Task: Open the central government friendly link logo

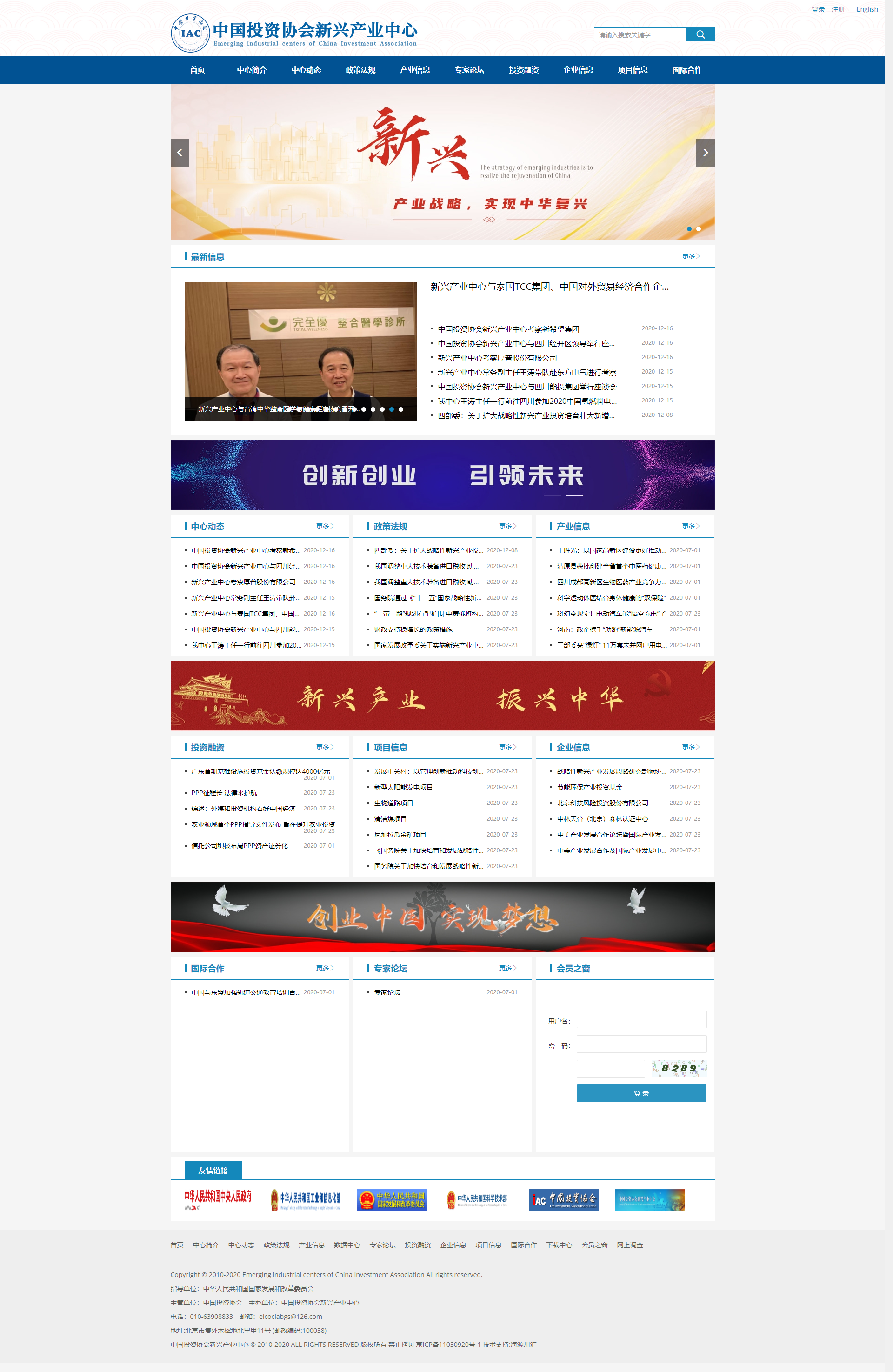Action: 217,1200
